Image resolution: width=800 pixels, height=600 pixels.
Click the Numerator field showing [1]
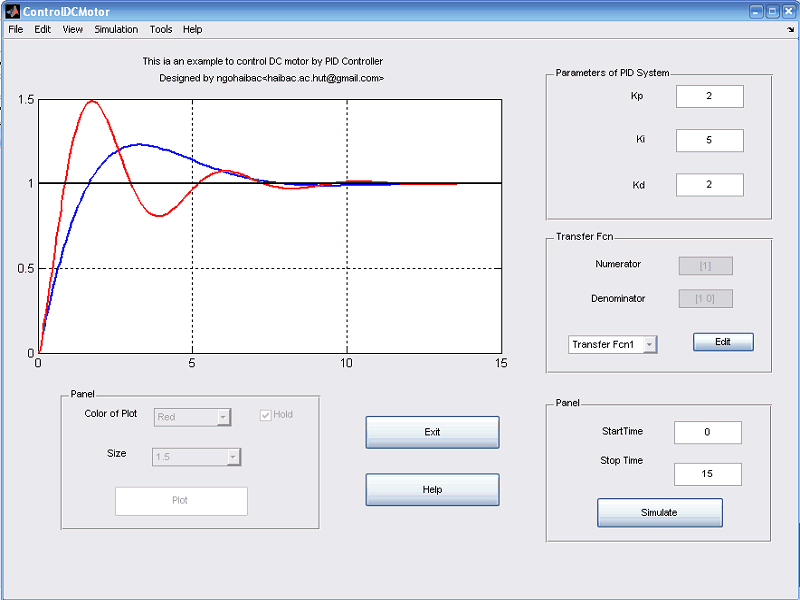click(x=706, y=266)
